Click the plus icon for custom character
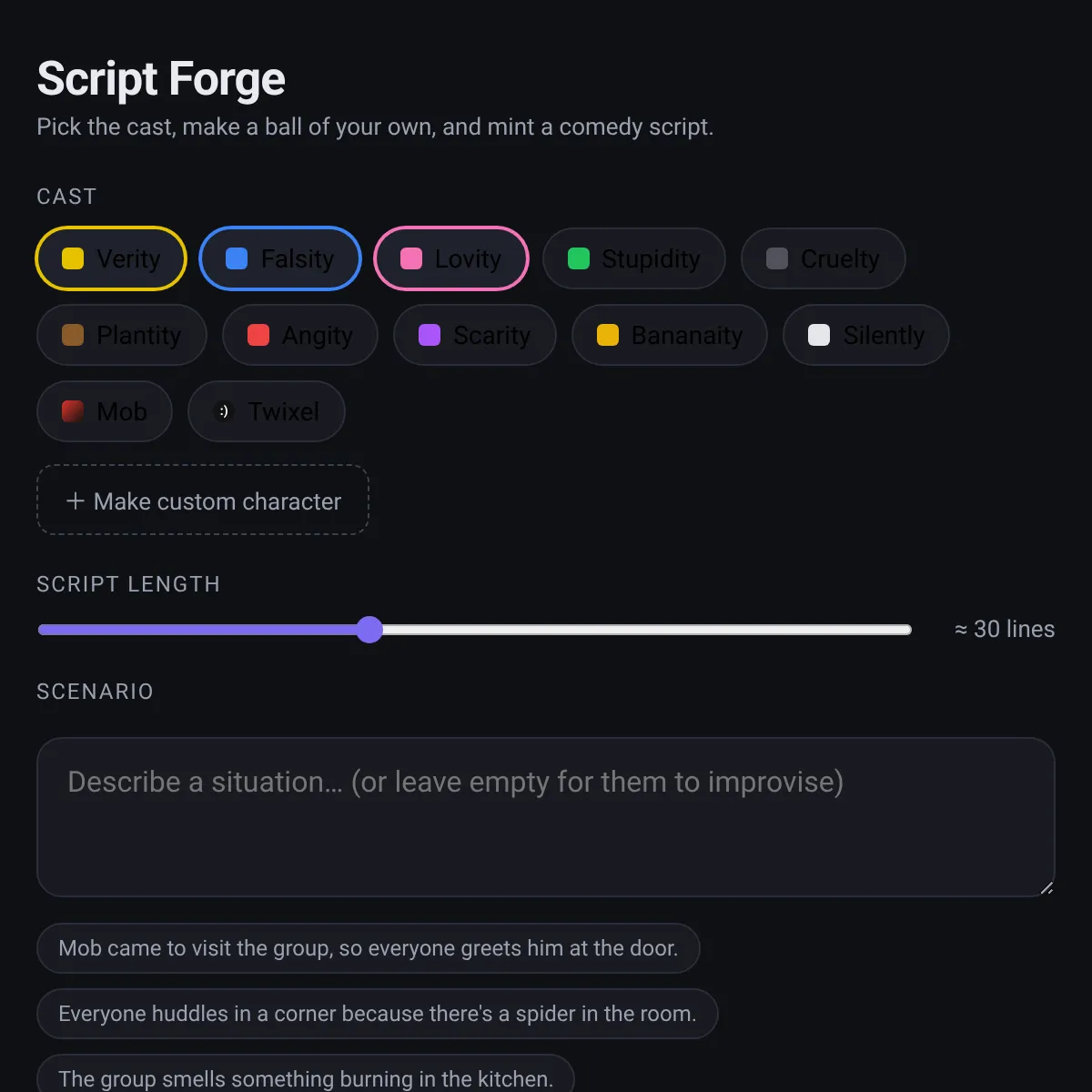This screenshot has height=1092, width=1092. click(76, 500)
